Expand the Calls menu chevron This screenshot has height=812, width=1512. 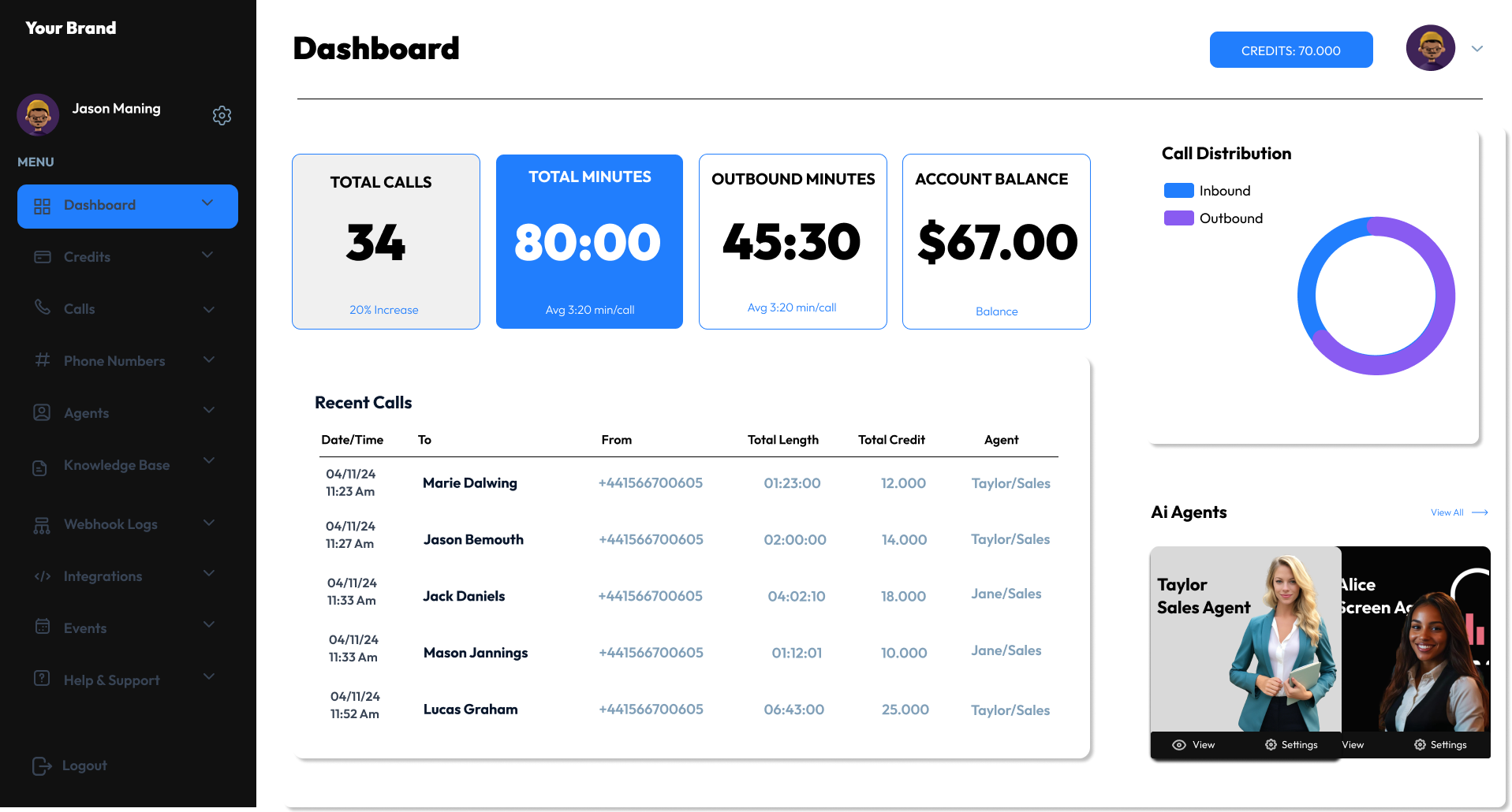point(208,309)
